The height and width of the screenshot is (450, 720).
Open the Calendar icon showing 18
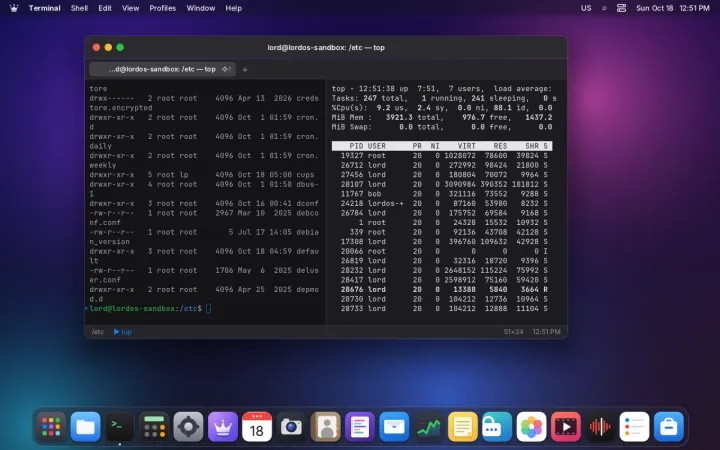(257, 427)
